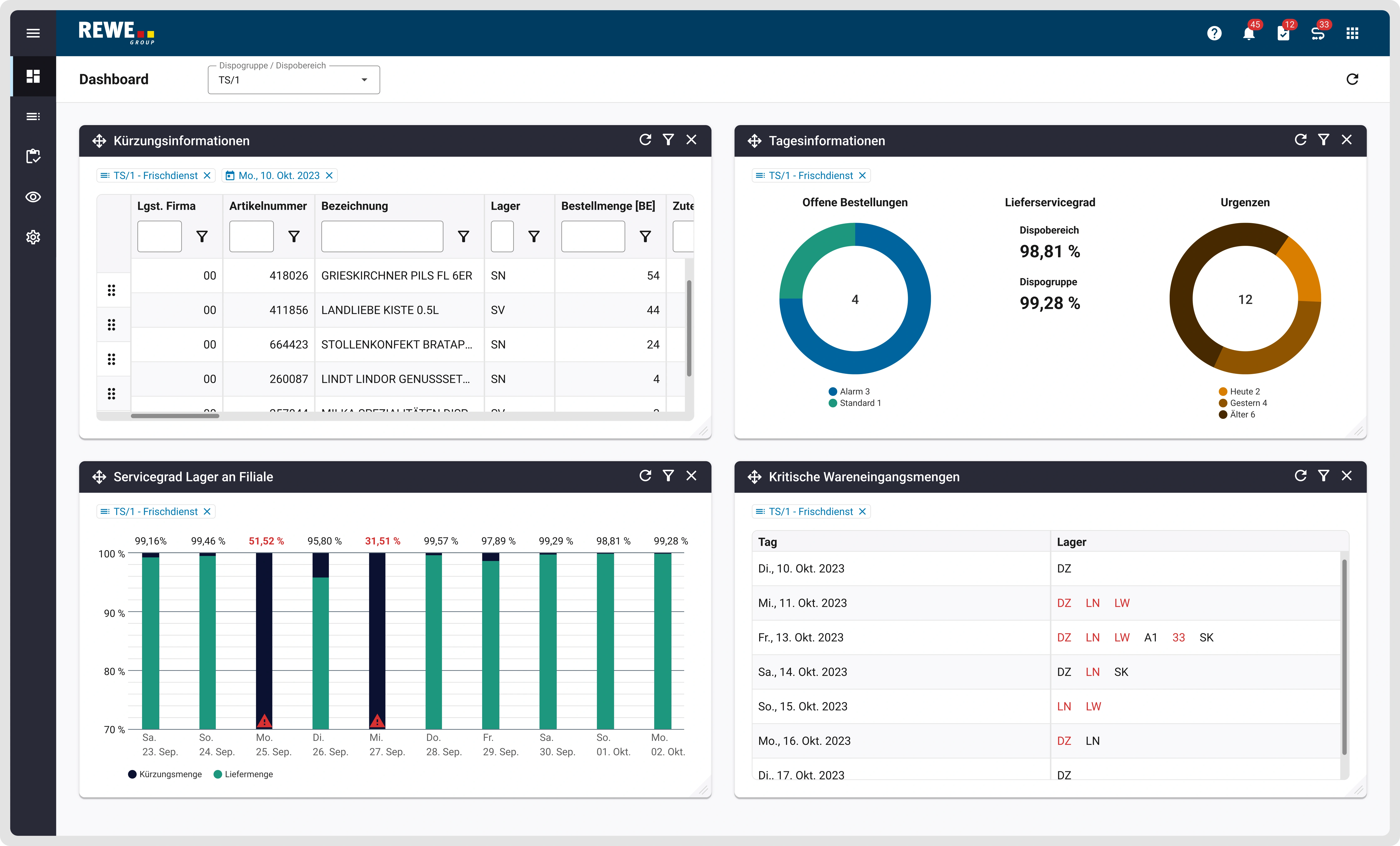The image size is (1400, 846).
Task: Remove TS/1 - Frischdienst chip in Tagesinformationen
Action: click(x=862, y=175)
